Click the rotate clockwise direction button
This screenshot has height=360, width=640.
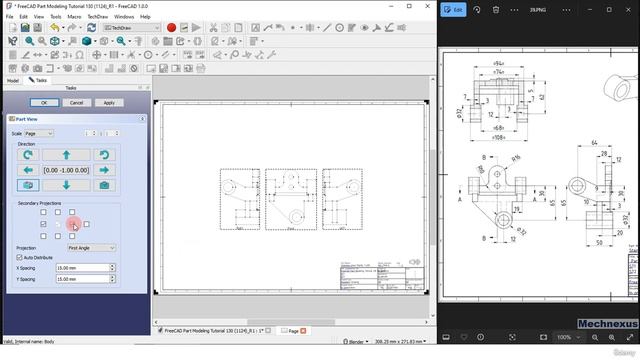pos(28,155)
